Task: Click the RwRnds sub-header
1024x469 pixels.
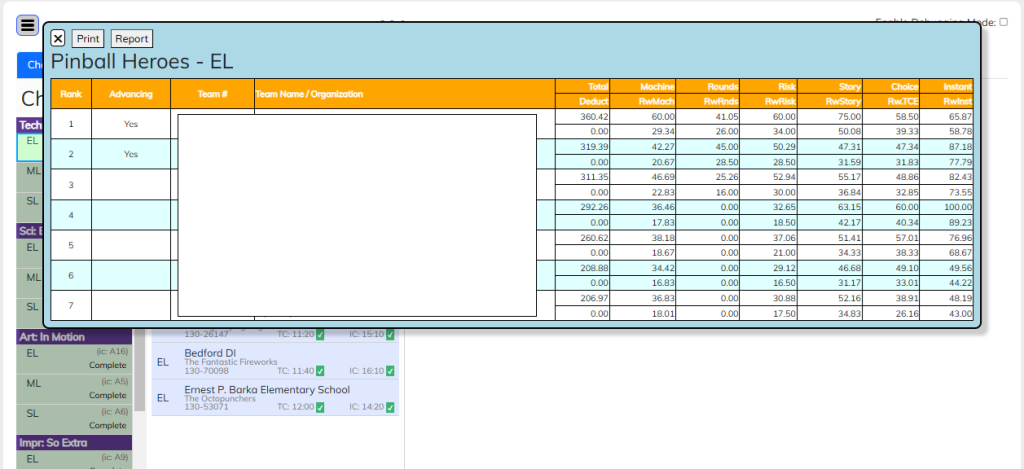Action: pos(707,101)
